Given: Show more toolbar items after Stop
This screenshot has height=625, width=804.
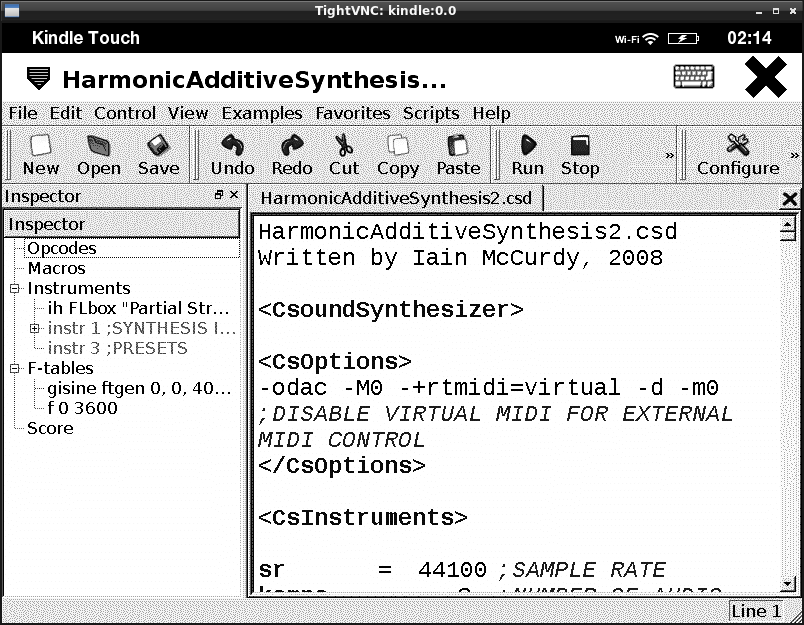Looking at the screenshot, I should coord(669,155).
